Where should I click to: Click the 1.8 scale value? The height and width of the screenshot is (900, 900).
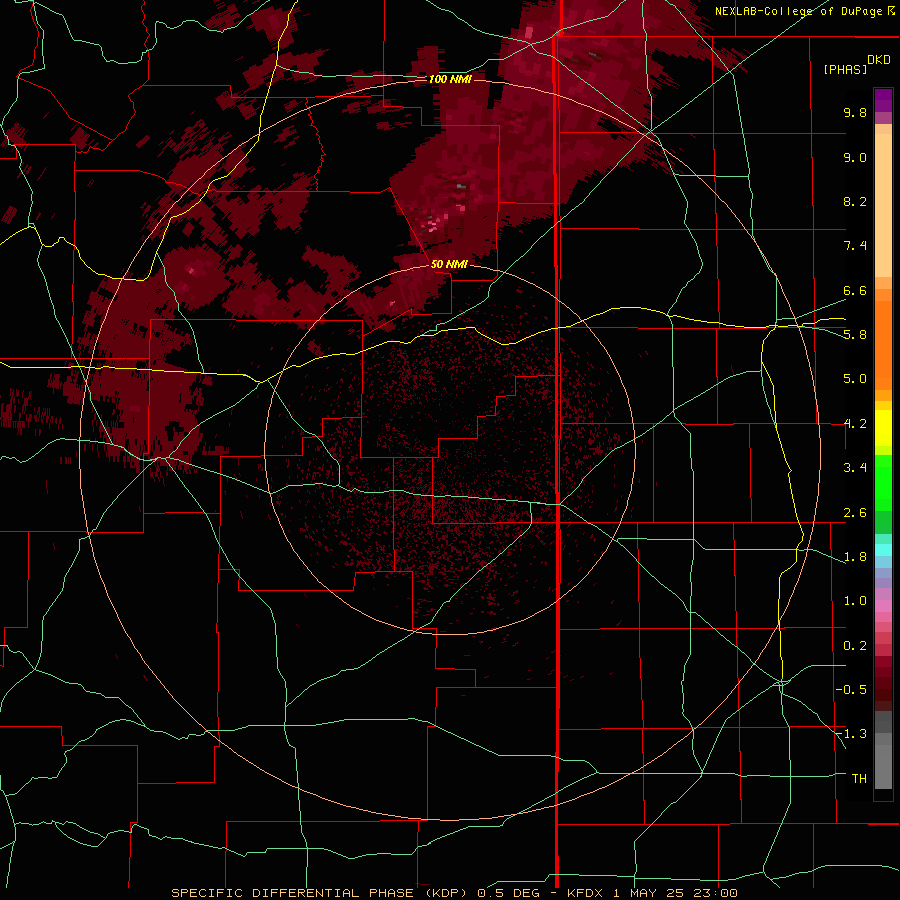click(855, 557)
